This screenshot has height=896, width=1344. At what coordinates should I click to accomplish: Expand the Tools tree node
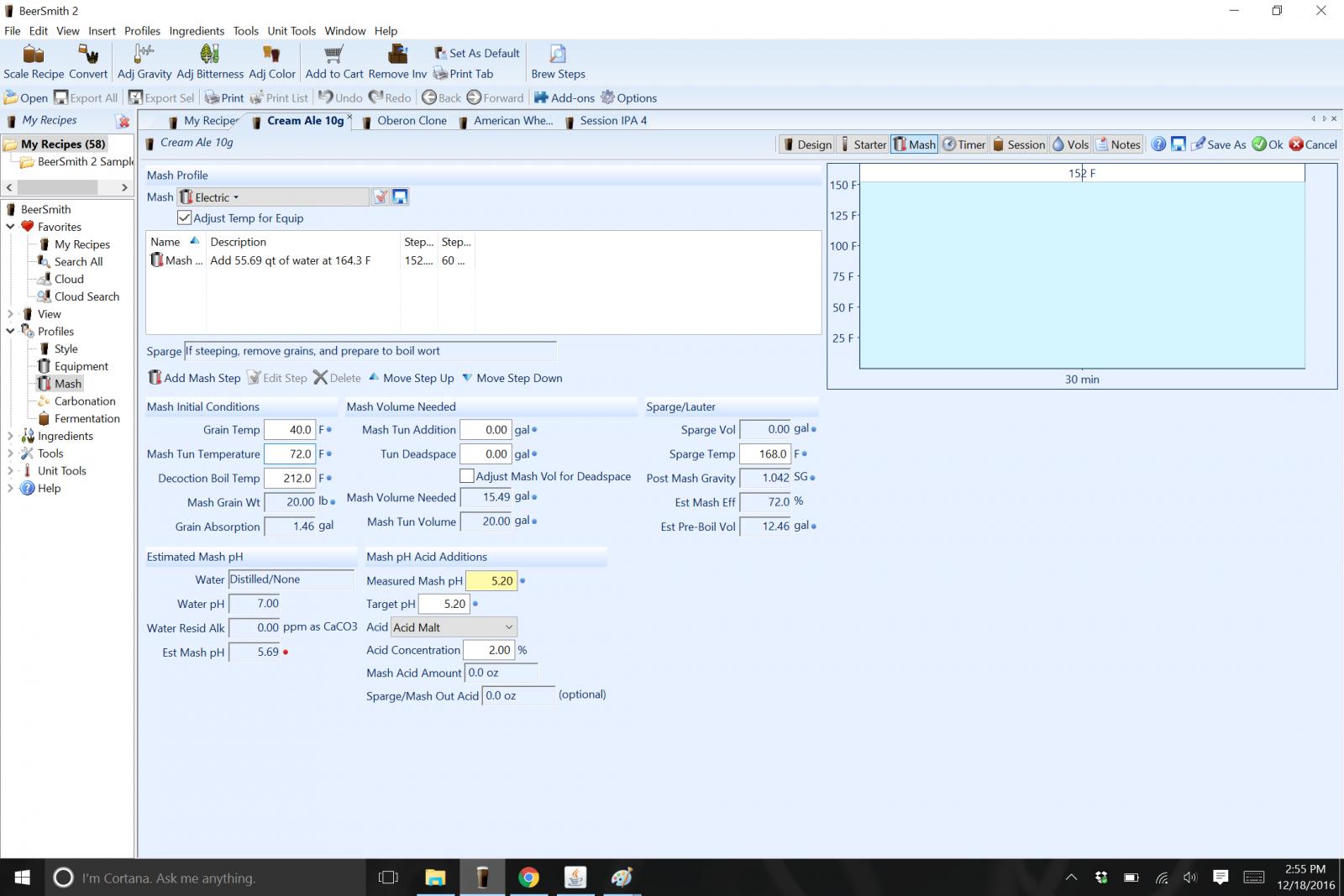tap(10, 453)
